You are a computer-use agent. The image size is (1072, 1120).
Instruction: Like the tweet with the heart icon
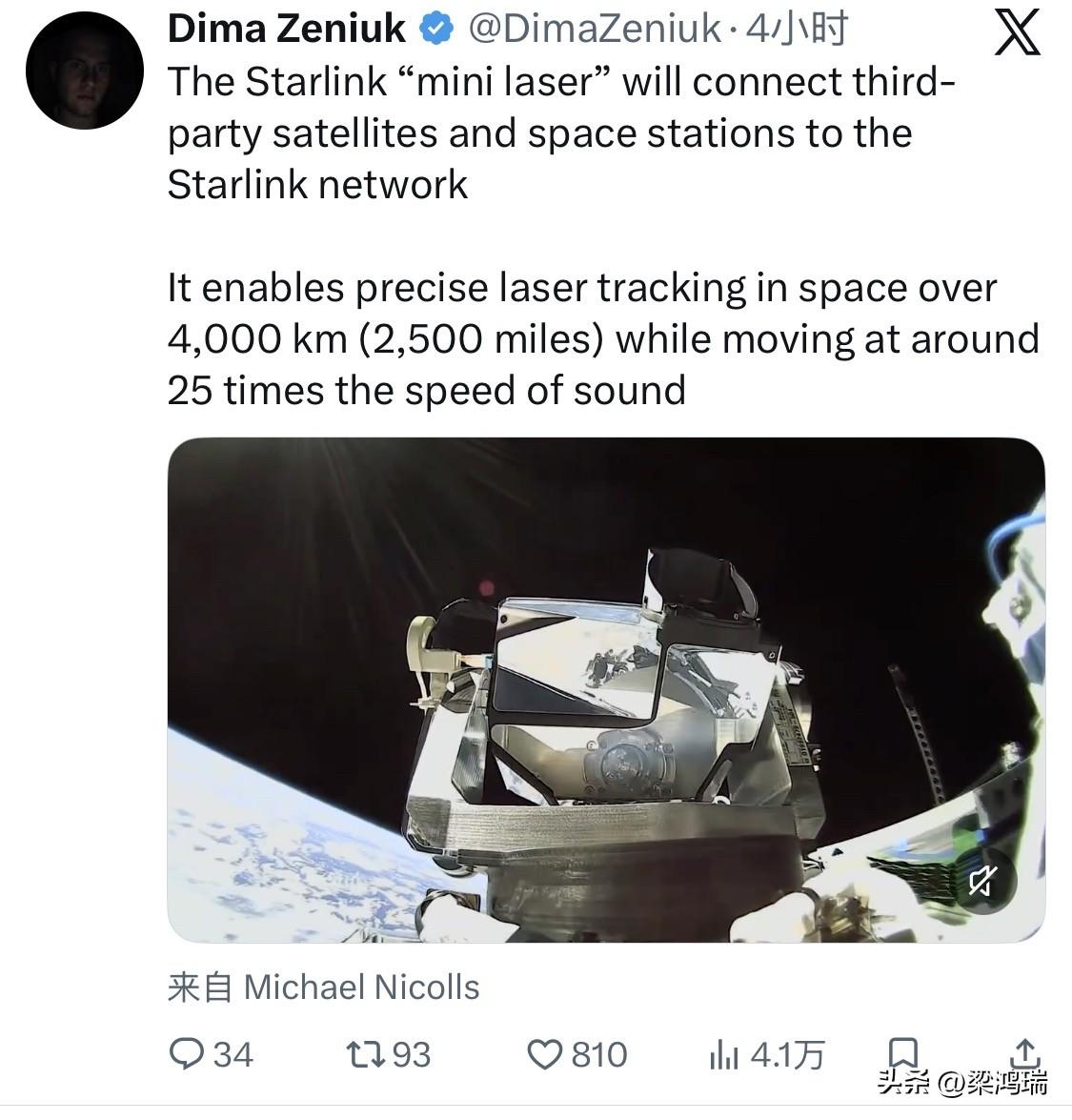[x=545, y=1054]
